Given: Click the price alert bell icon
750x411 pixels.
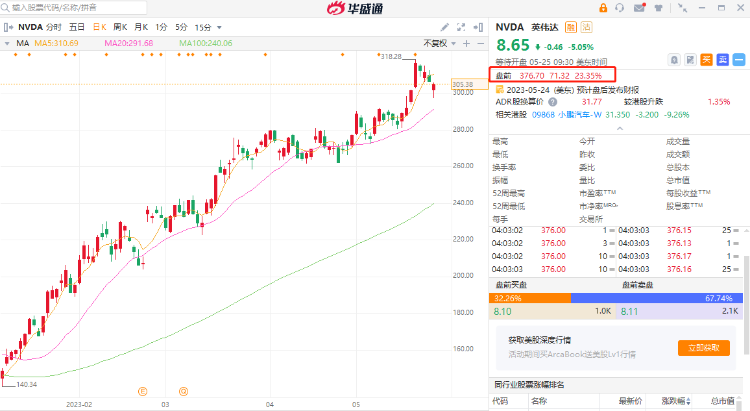Looking at the screenshot, I should tap(674, 60).
